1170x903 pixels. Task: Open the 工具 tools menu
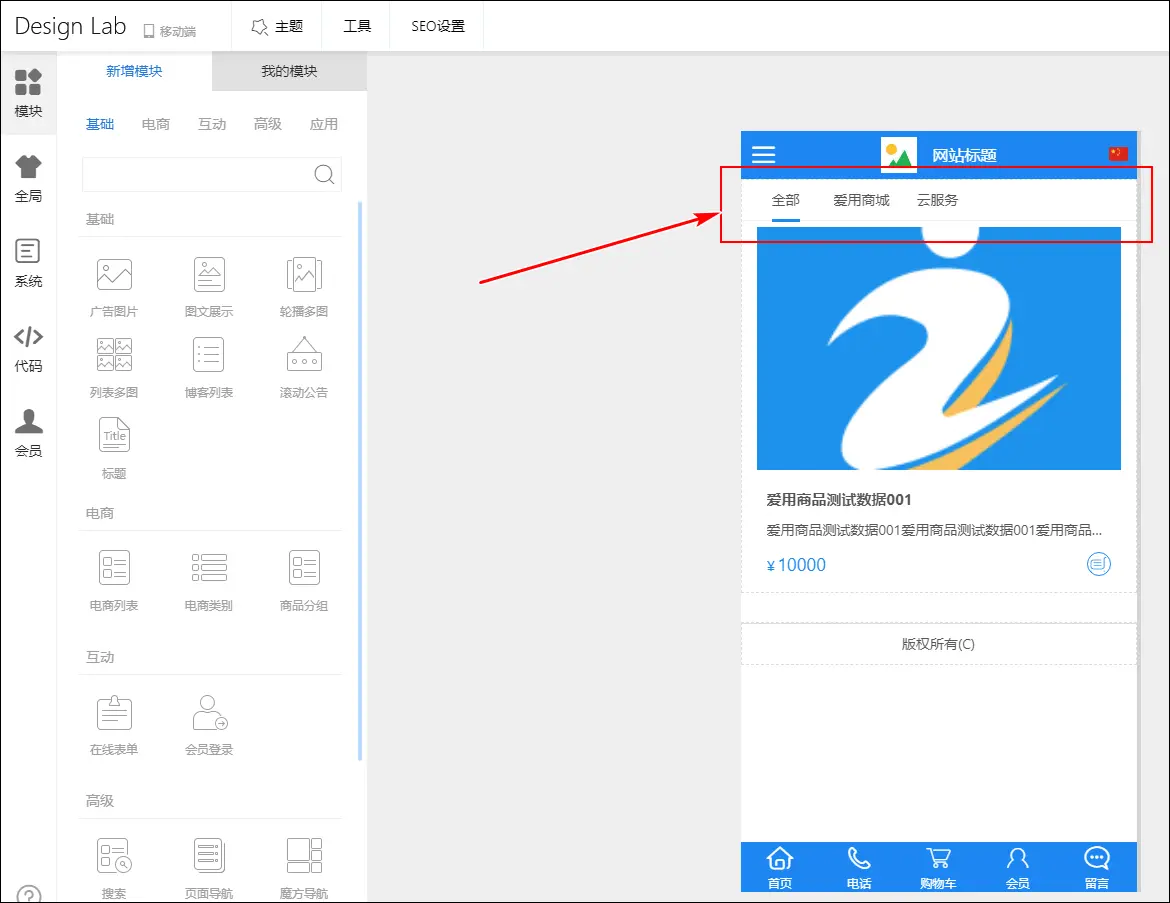(357, 26)
